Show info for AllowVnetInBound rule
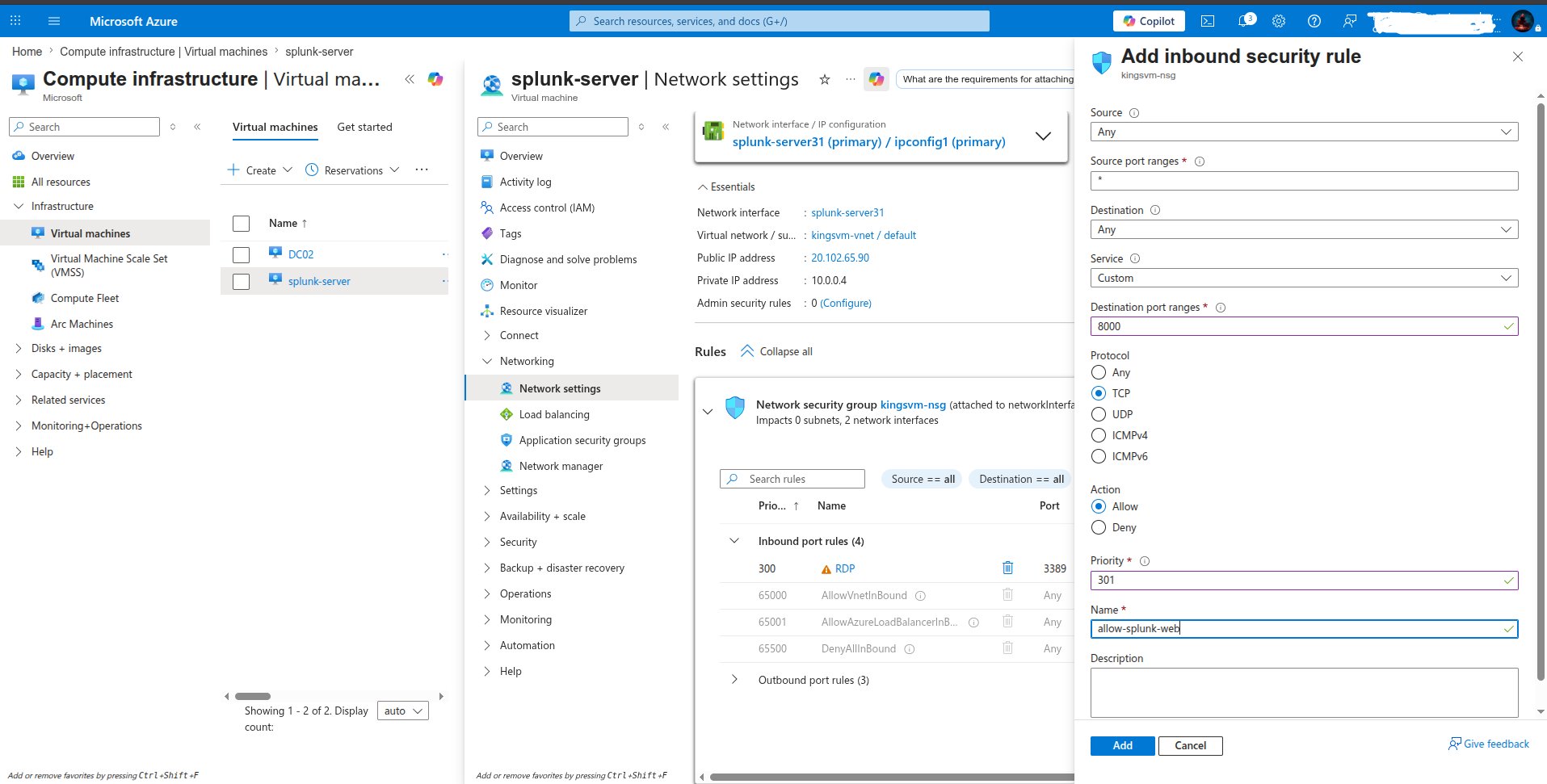The height and width of the screenshot is (784, 1547). [x=920, y=596]
